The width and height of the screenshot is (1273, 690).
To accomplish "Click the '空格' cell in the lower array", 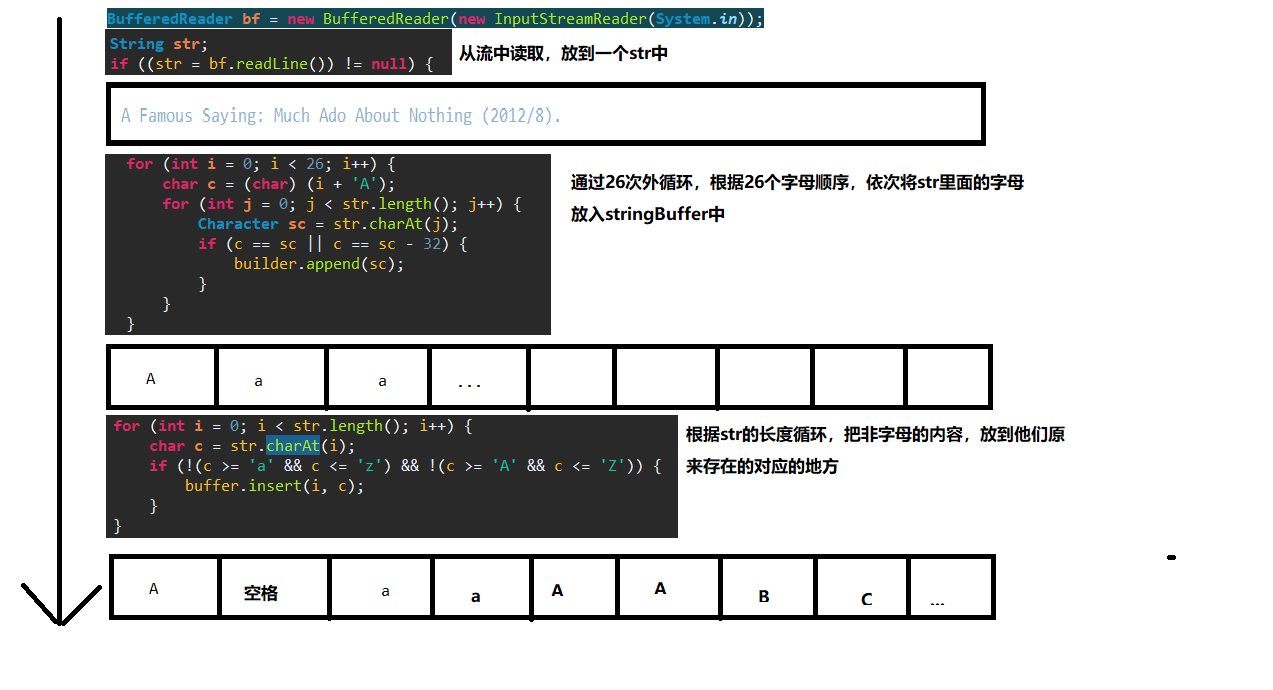I will [x=273, y=587].
